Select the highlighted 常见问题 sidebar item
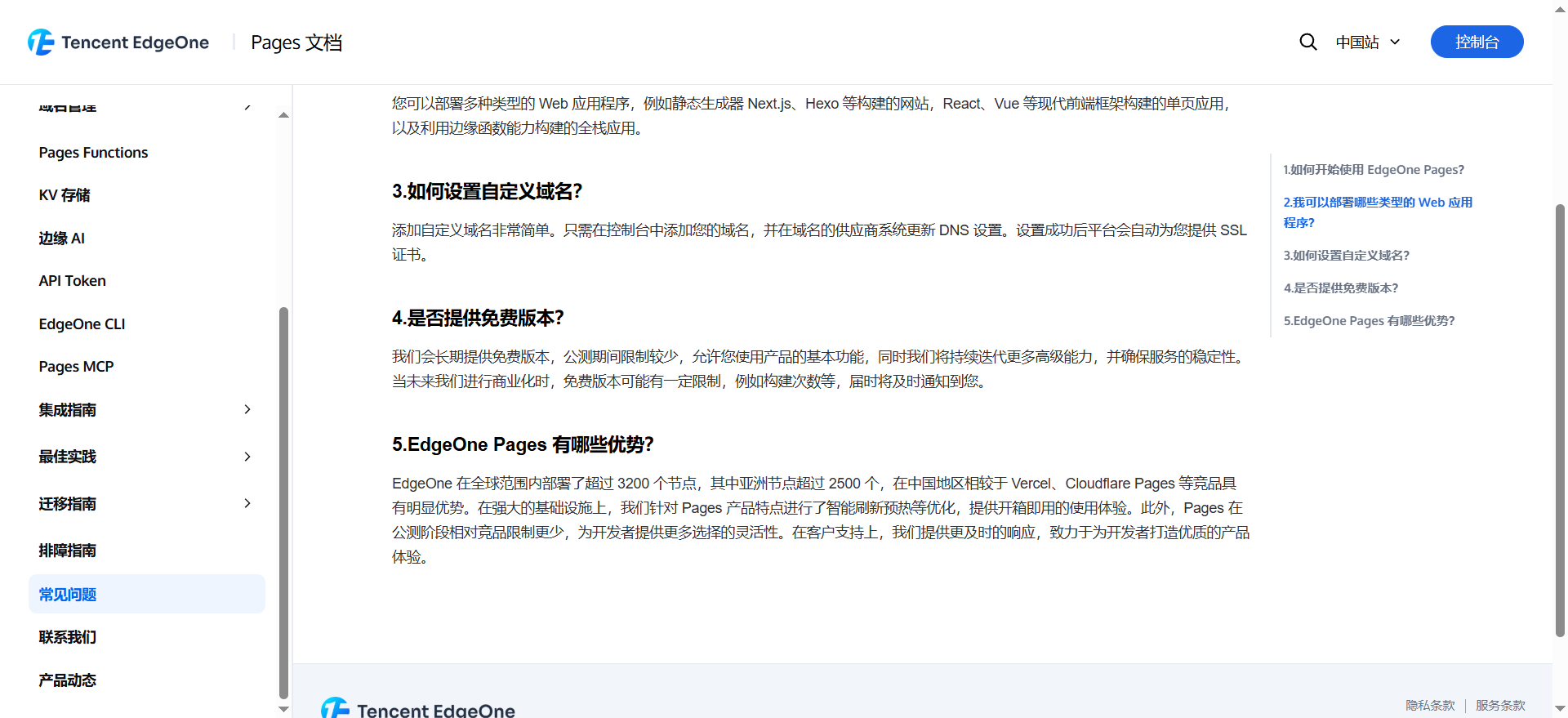 (x=147, y=594)
